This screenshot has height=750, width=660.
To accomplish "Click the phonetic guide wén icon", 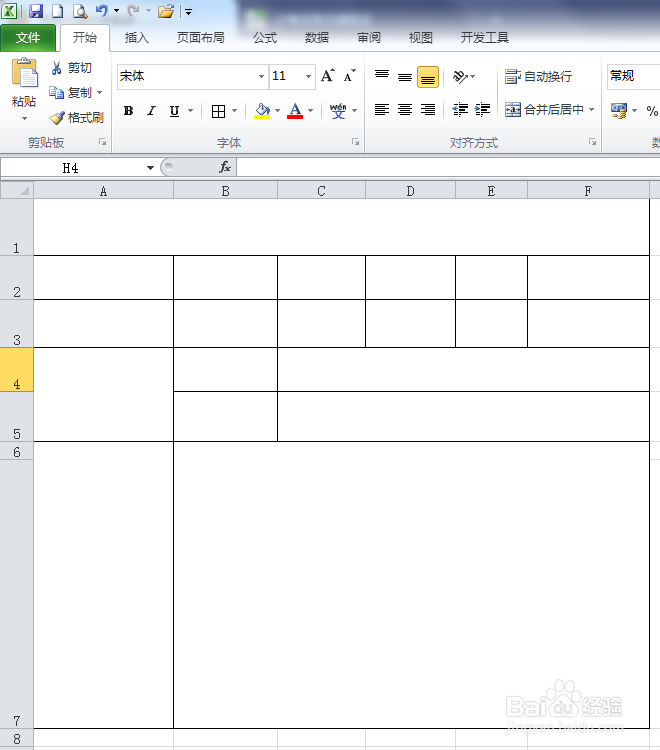I will pyautogui.click(x=338, y=111).
